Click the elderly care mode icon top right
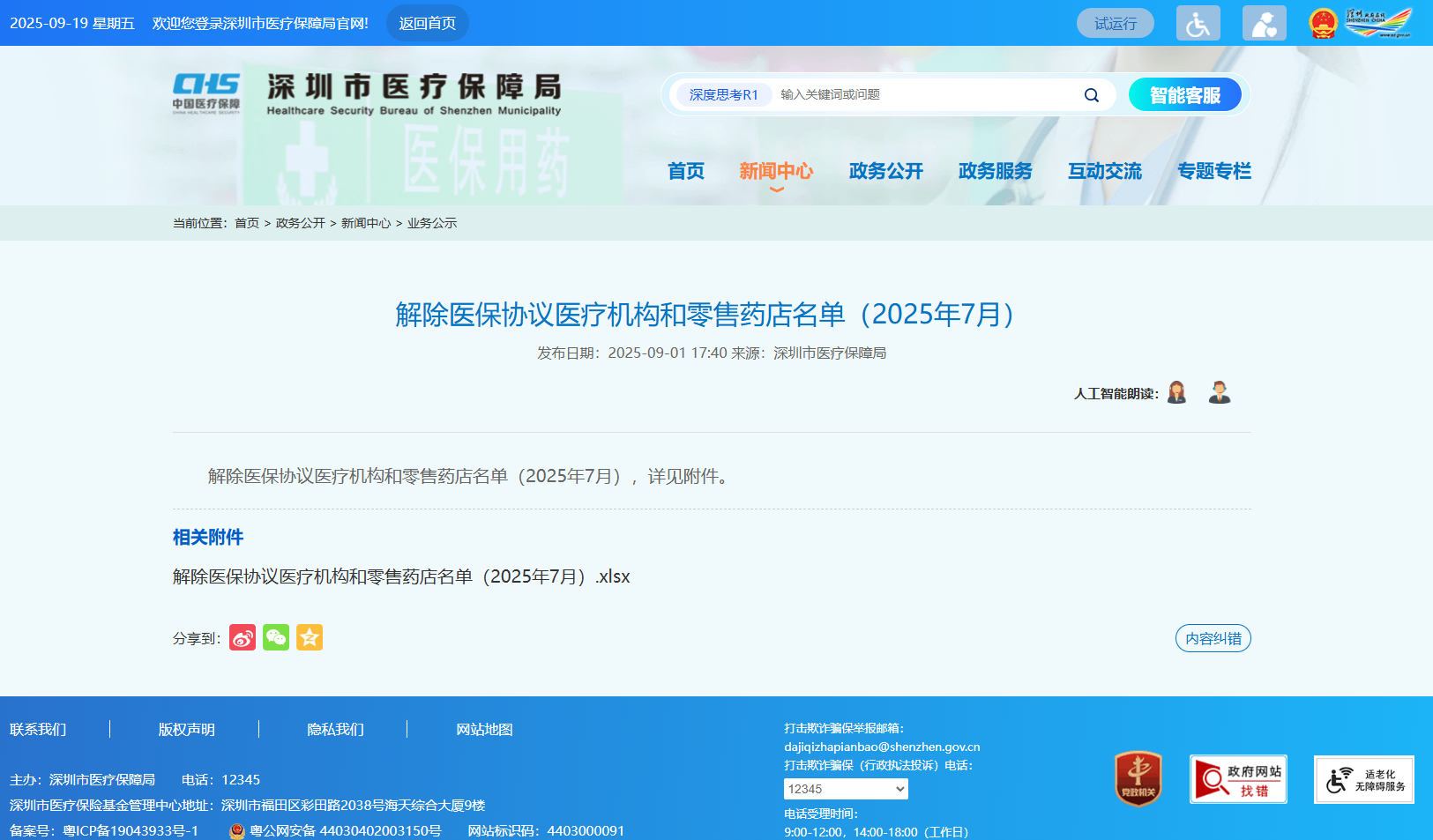Screen dimensions: 1433x840 click(1265, 22)
